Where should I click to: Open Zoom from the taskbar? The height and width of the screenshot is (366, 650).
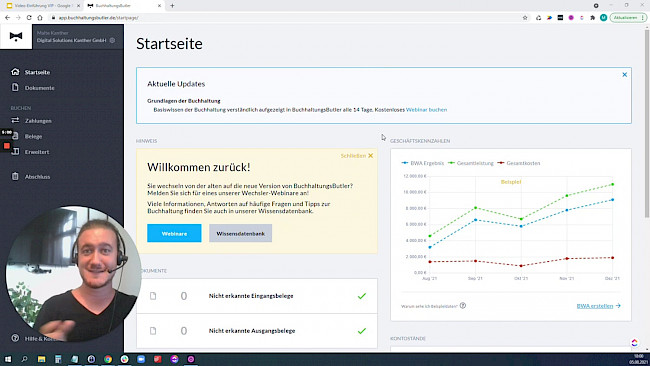[141, 359]
